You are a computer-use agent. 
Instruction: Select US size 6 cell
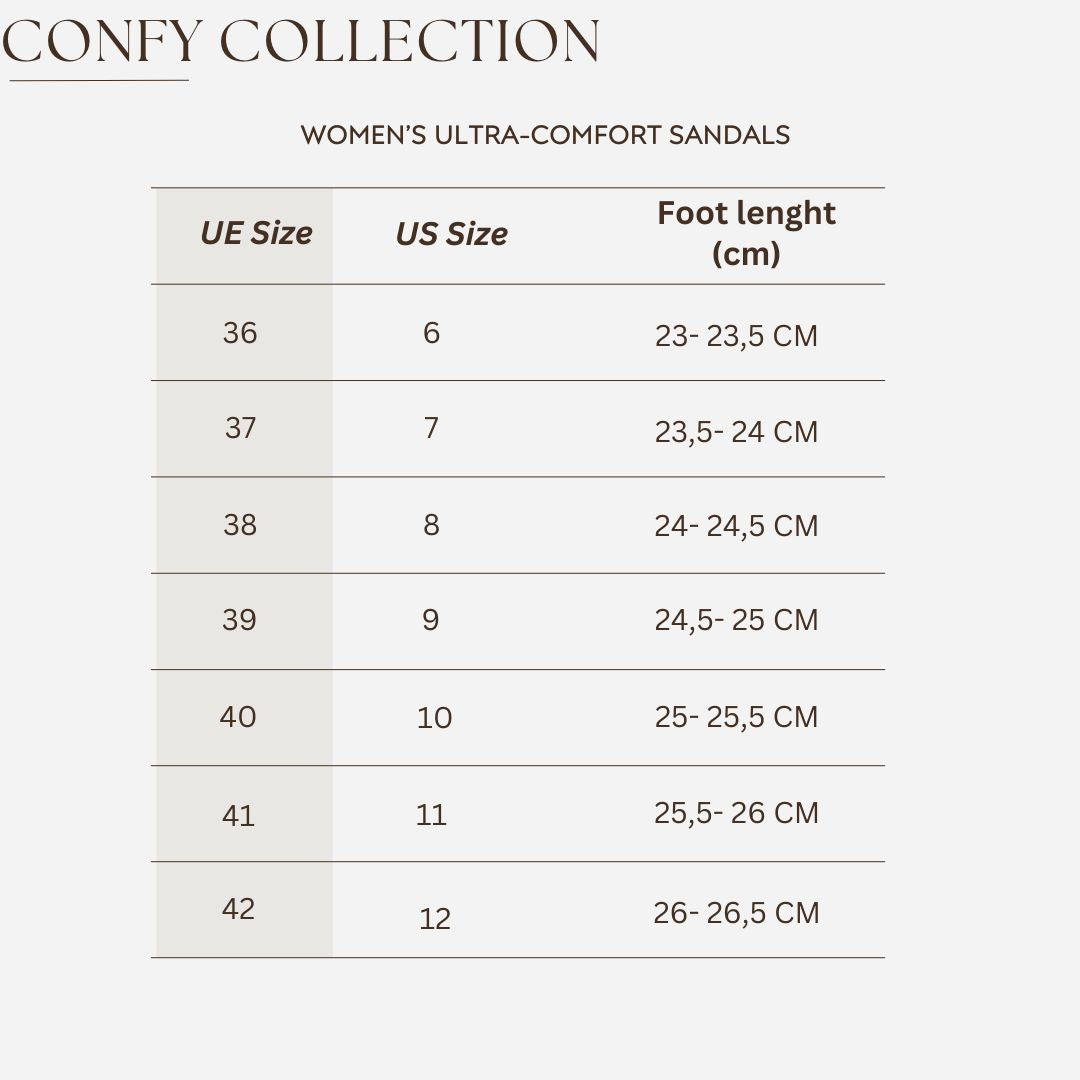431,333
